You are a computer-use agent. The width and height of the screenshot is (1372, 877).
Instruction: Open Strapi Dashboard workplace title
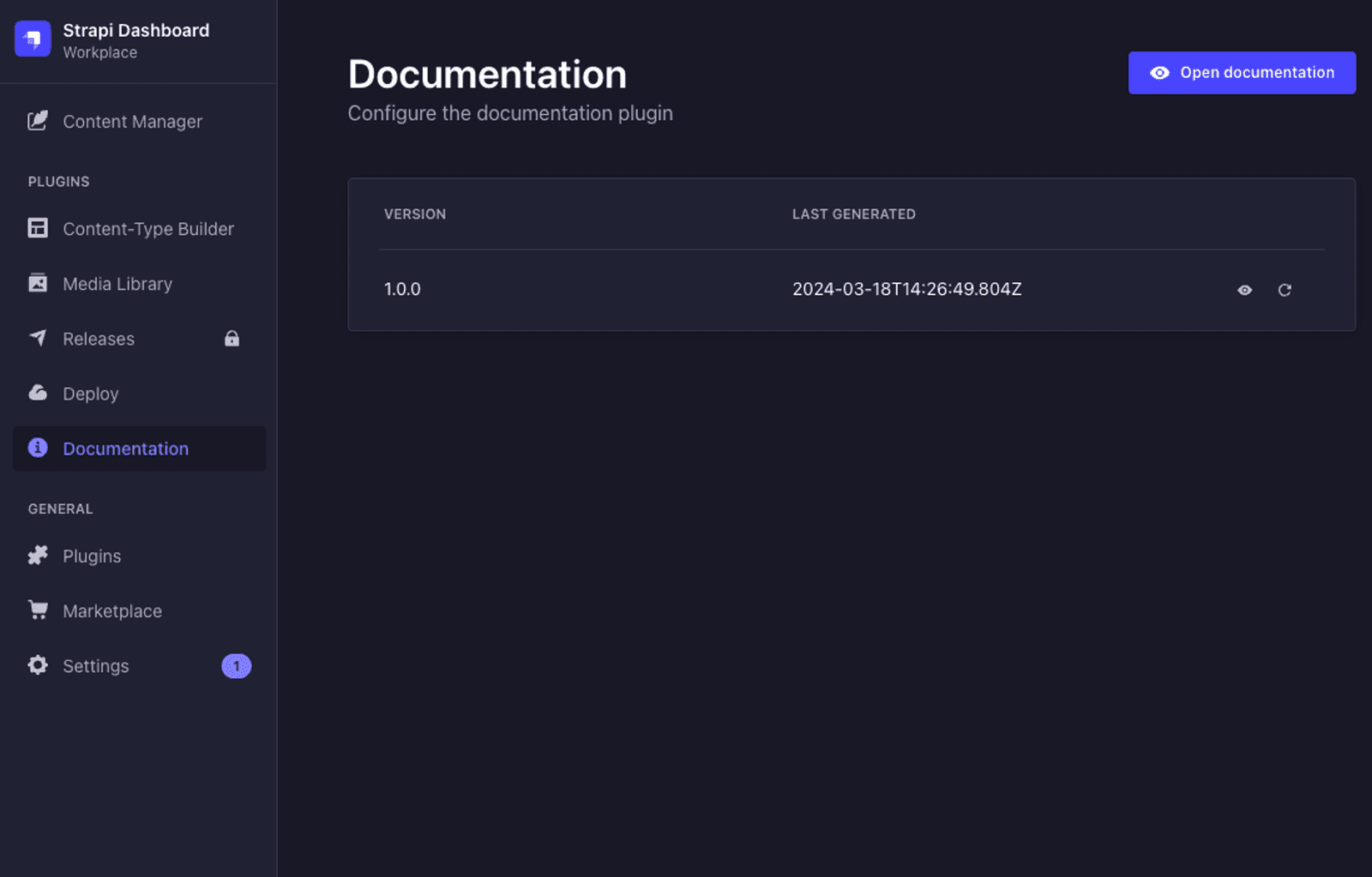coord(135,30)
